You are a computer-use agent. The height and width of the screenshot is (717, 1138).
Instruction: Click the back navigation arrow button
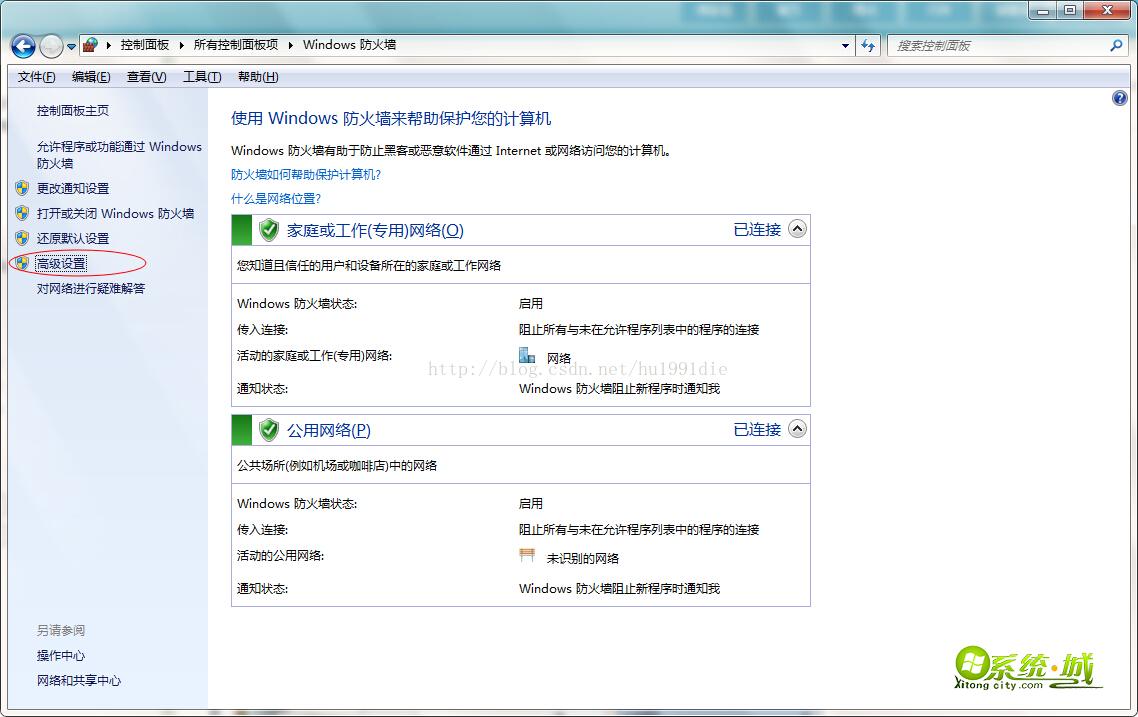(x=23, y=46)
